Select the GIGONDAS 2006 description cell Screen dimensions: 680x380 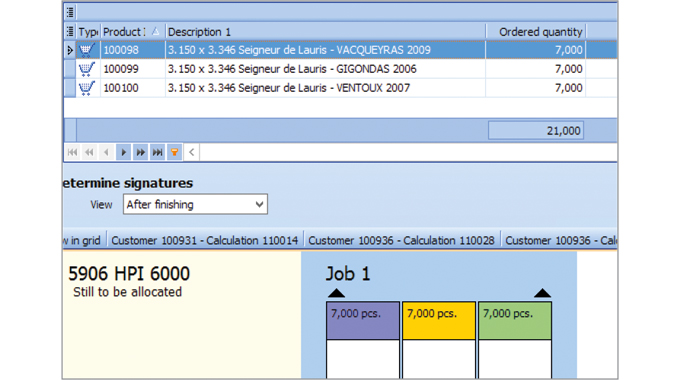coord(325,69)
